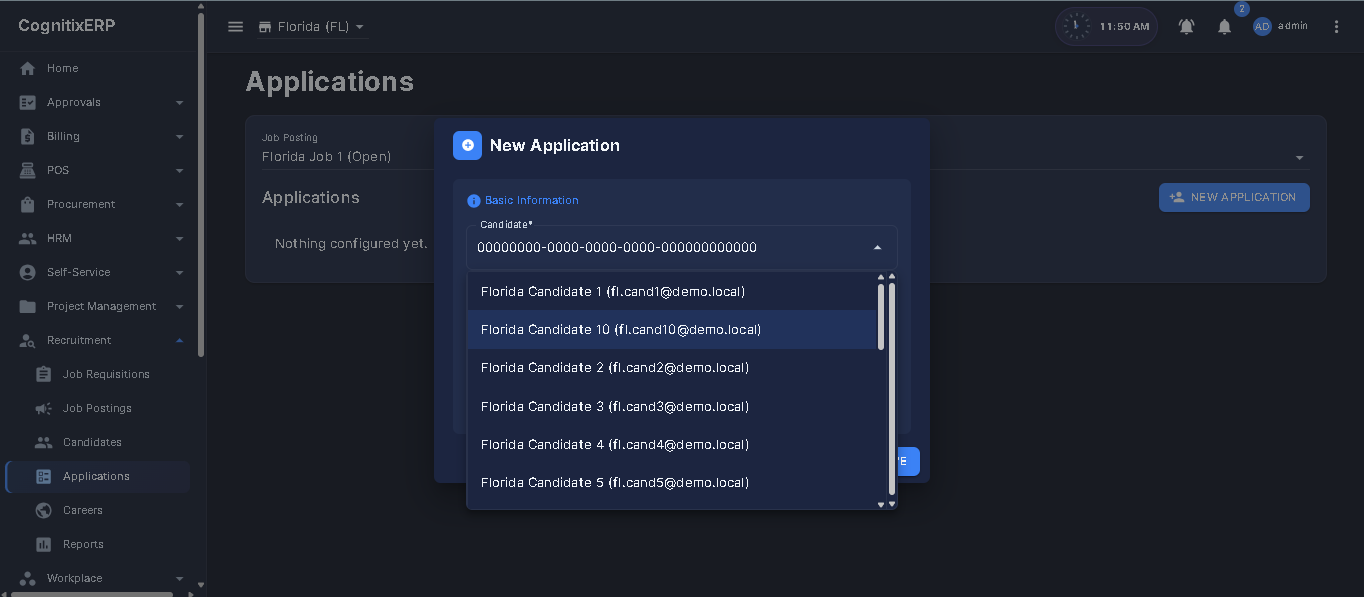Click the Self-Service person icon
The width and height of the screenshot is (1364, 597).
(x=28, y=272)
